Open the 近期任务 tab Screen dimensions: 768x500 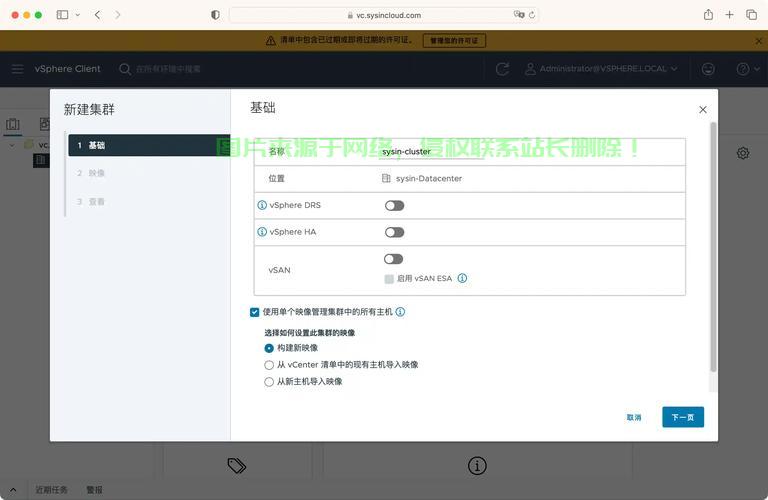point(51,490)
